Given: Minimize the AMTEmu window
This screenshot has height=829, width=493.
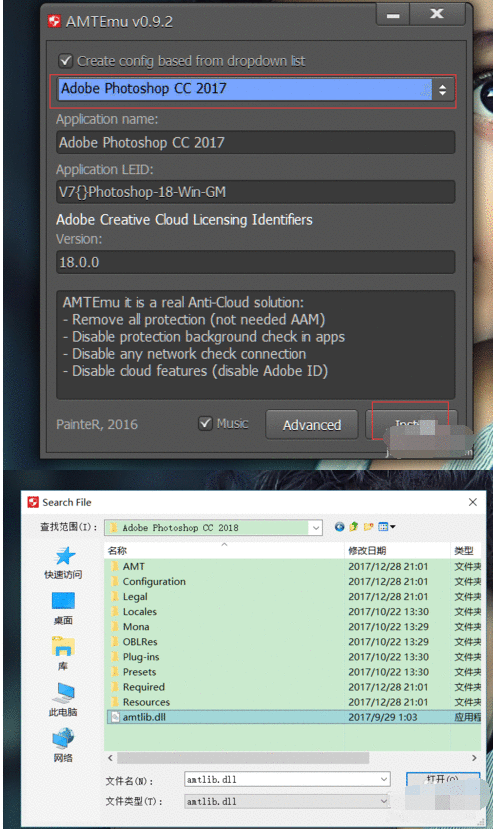Looking at the screenshot, I should tap(393, 14).
